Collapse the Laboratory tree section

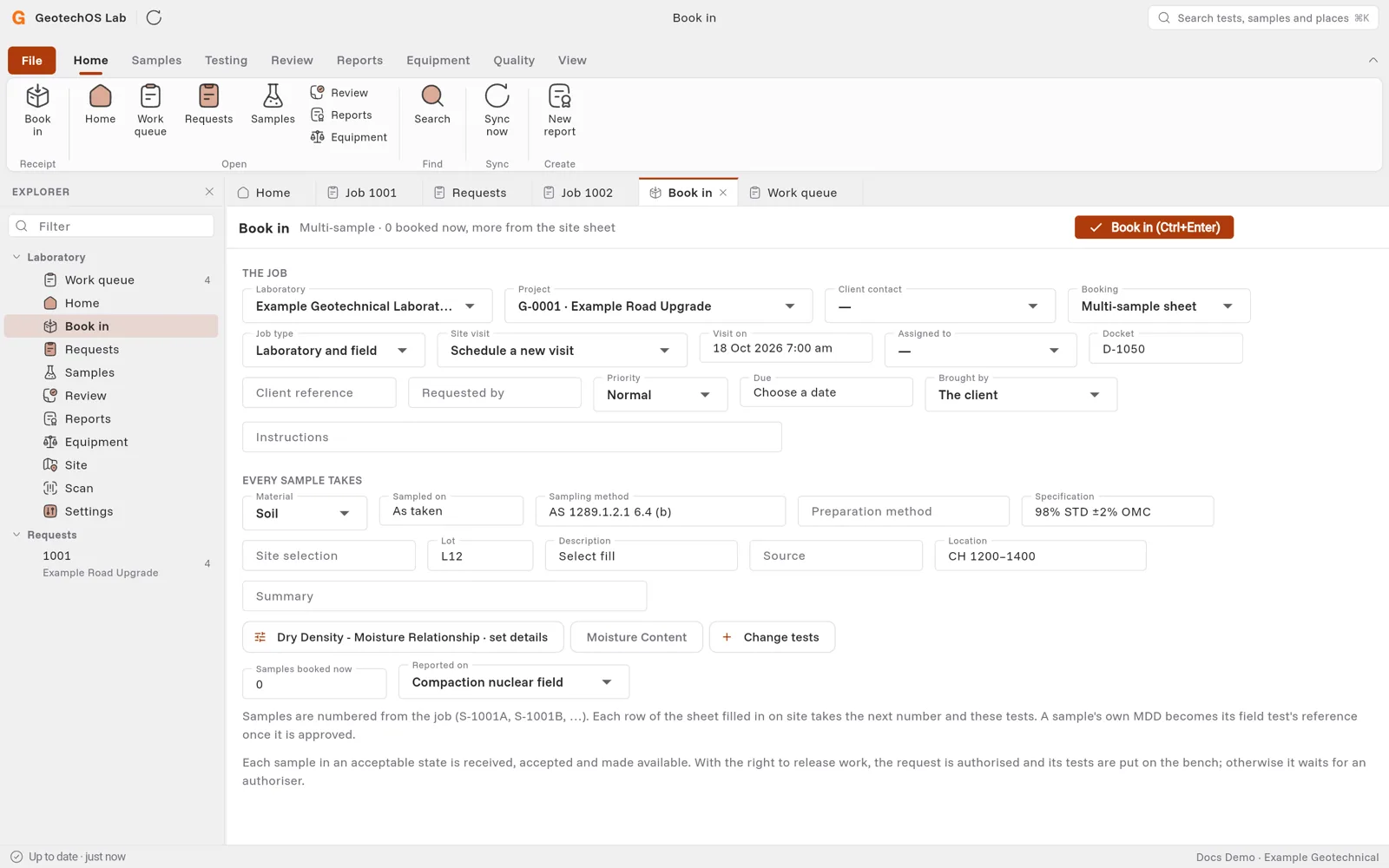pos(16,257)
